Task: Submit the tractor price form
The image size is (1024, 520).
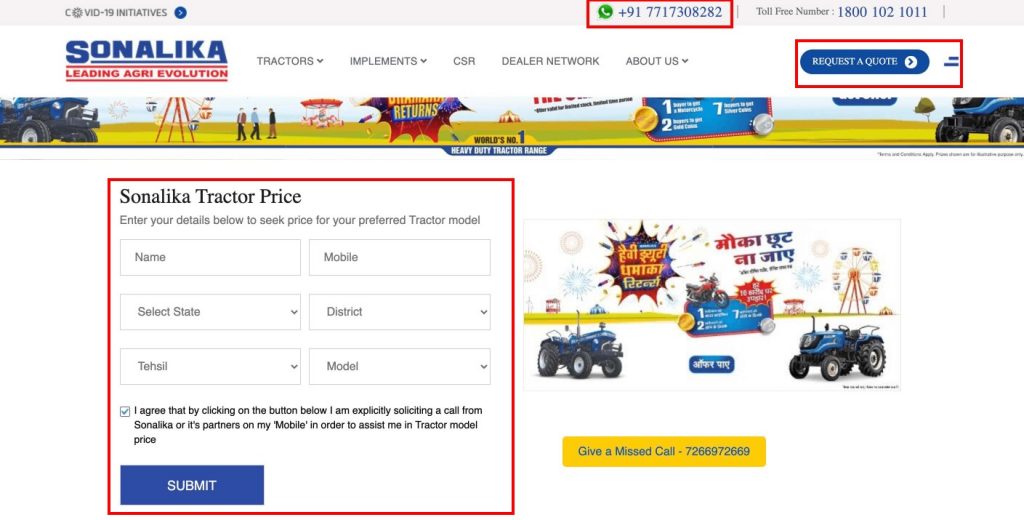Action: click(x=192, y=485)
